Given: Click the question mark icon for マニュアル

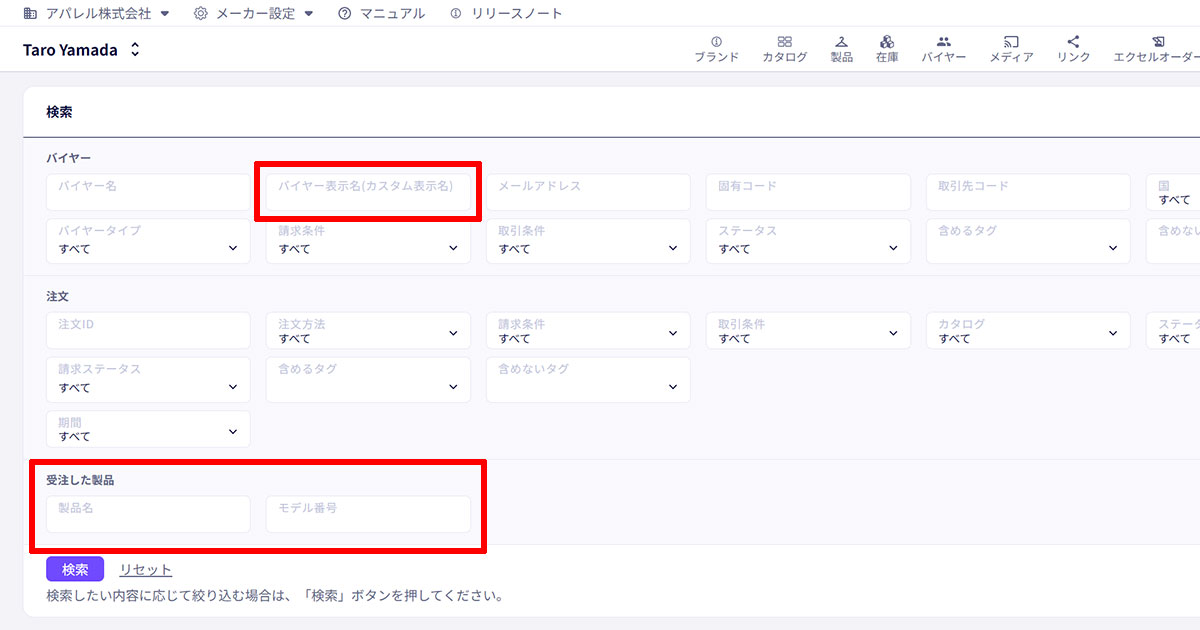Looking at the screenshot, I should (x=345, y=14).
